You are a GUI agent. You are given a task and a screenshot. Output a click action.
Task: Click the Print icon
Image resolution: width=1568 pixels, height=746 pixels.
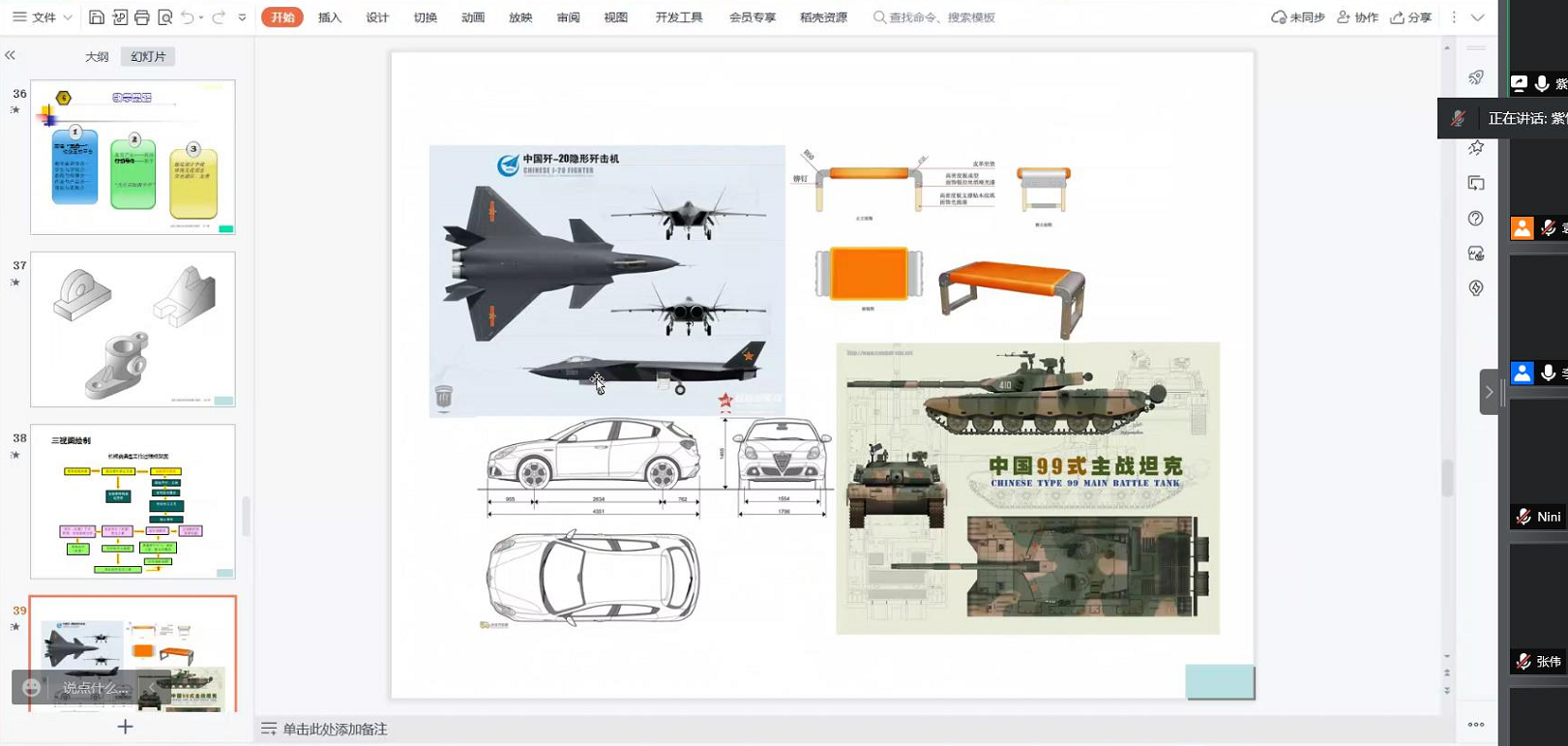[x=142, y=17]
